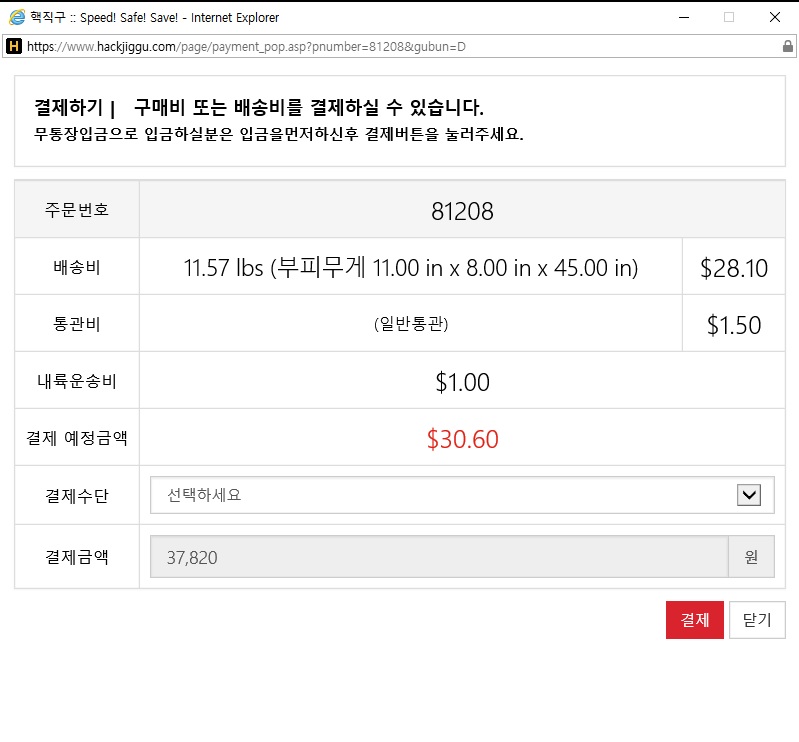This screenshot has width=799, height=742.
Task: Click the Internet Explorer logo in title bar
Action: click(x=16, y=17)
